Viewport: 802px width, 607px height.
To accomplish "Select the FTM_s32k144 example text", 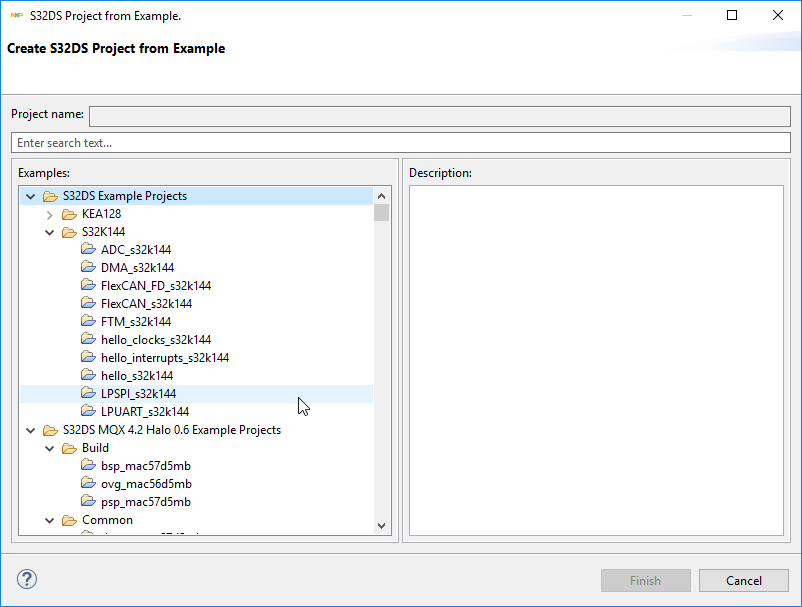I will (x=136, y=322).
